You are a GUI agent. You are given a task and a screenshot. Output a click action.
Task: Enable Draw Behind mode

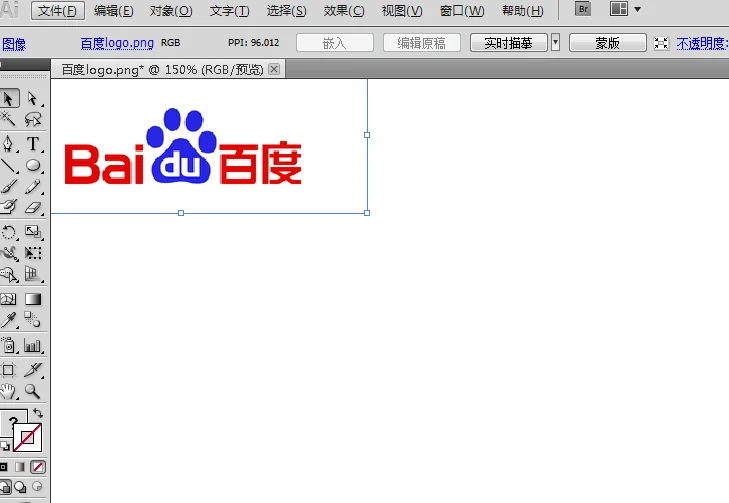pos(20,487)
